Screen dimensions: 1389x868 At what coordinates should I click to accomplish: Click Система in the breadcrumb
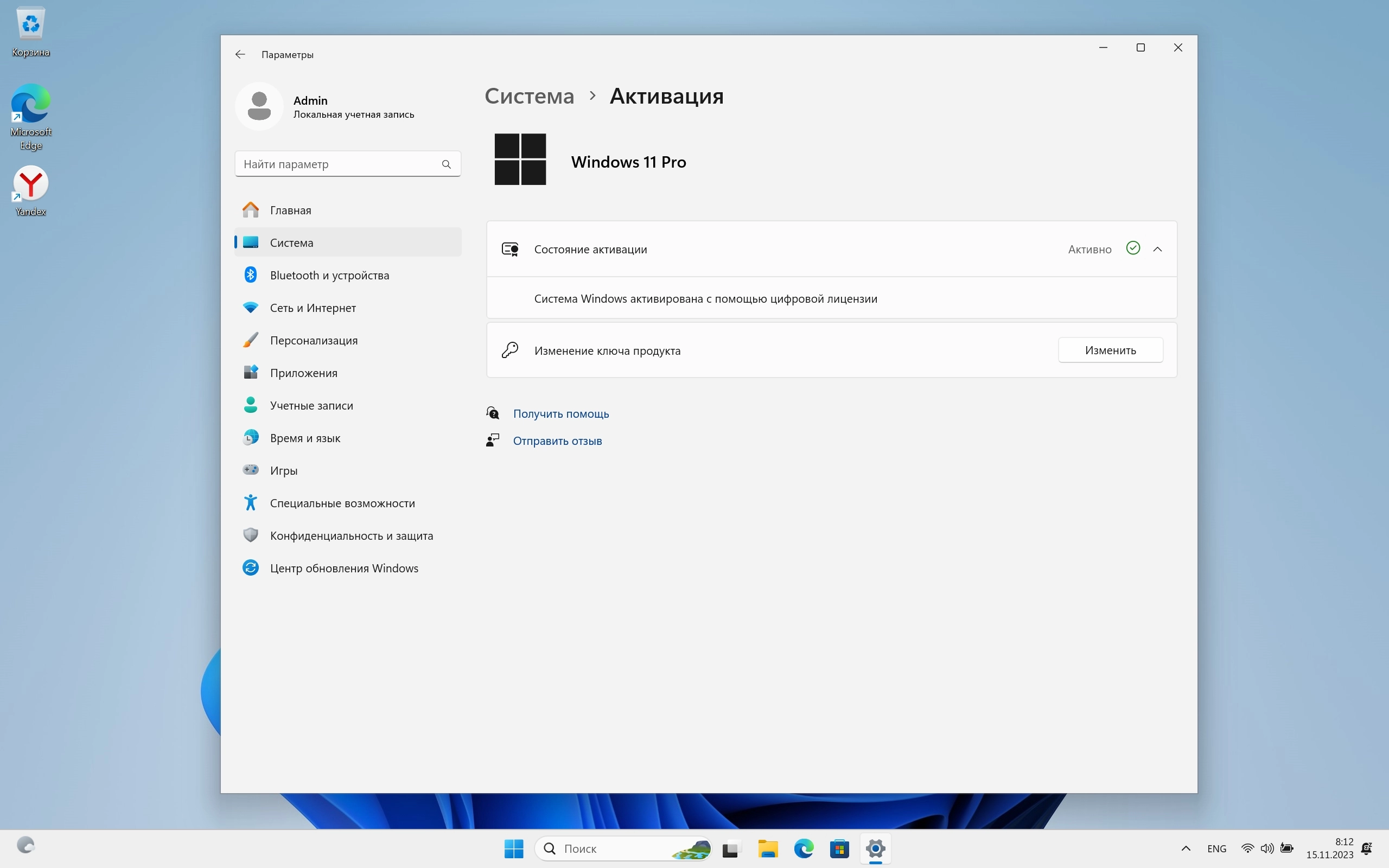(x=528, y=96)
